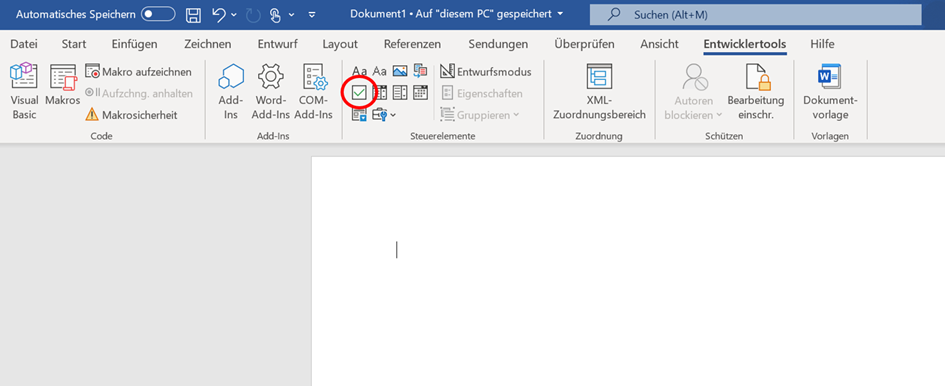Screen dimensions: 945x386
Task: Open Quick Access Toolbar customize menu
Action: pos(312,14)
